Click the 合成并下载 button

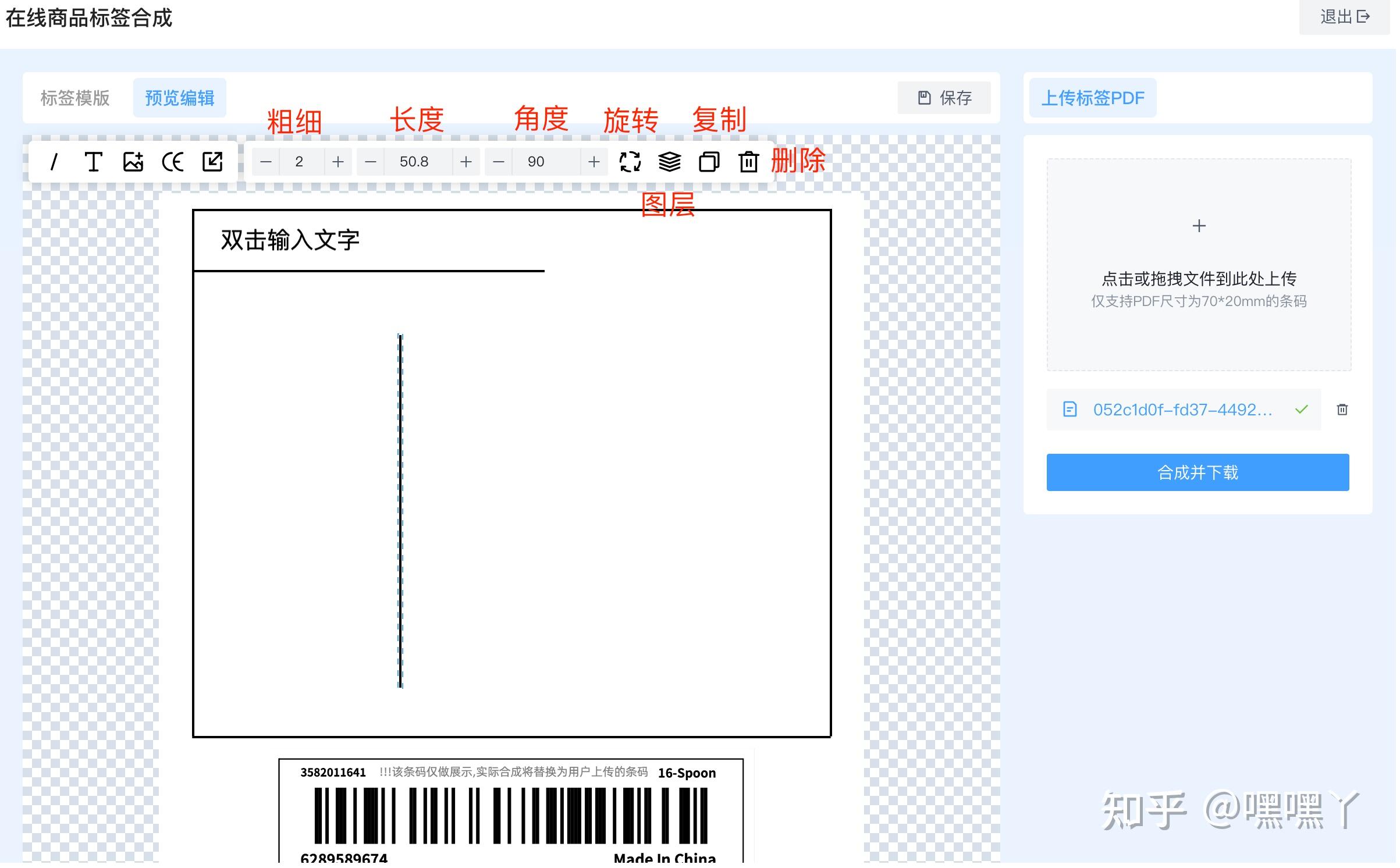tap(1197, 472)
